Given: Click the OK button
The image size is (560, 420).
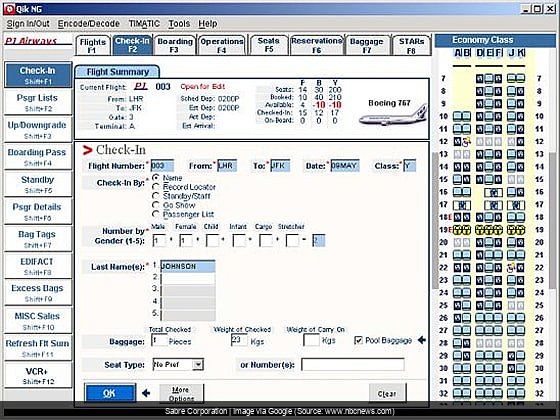Looking at the screenshot, I should (110, 393).
